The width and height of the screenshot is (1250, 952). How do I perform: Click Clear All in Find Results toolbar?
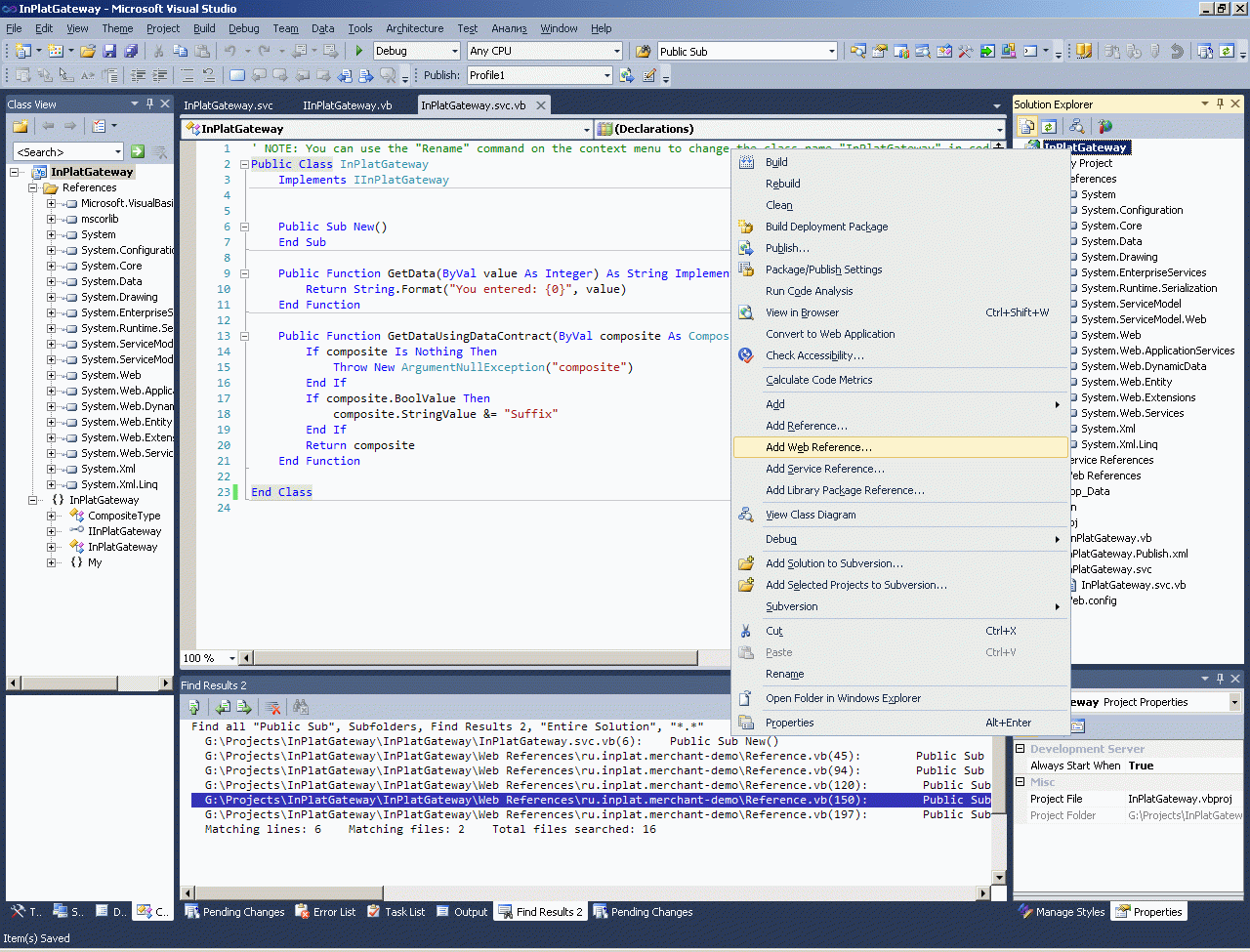coord(273,707)
